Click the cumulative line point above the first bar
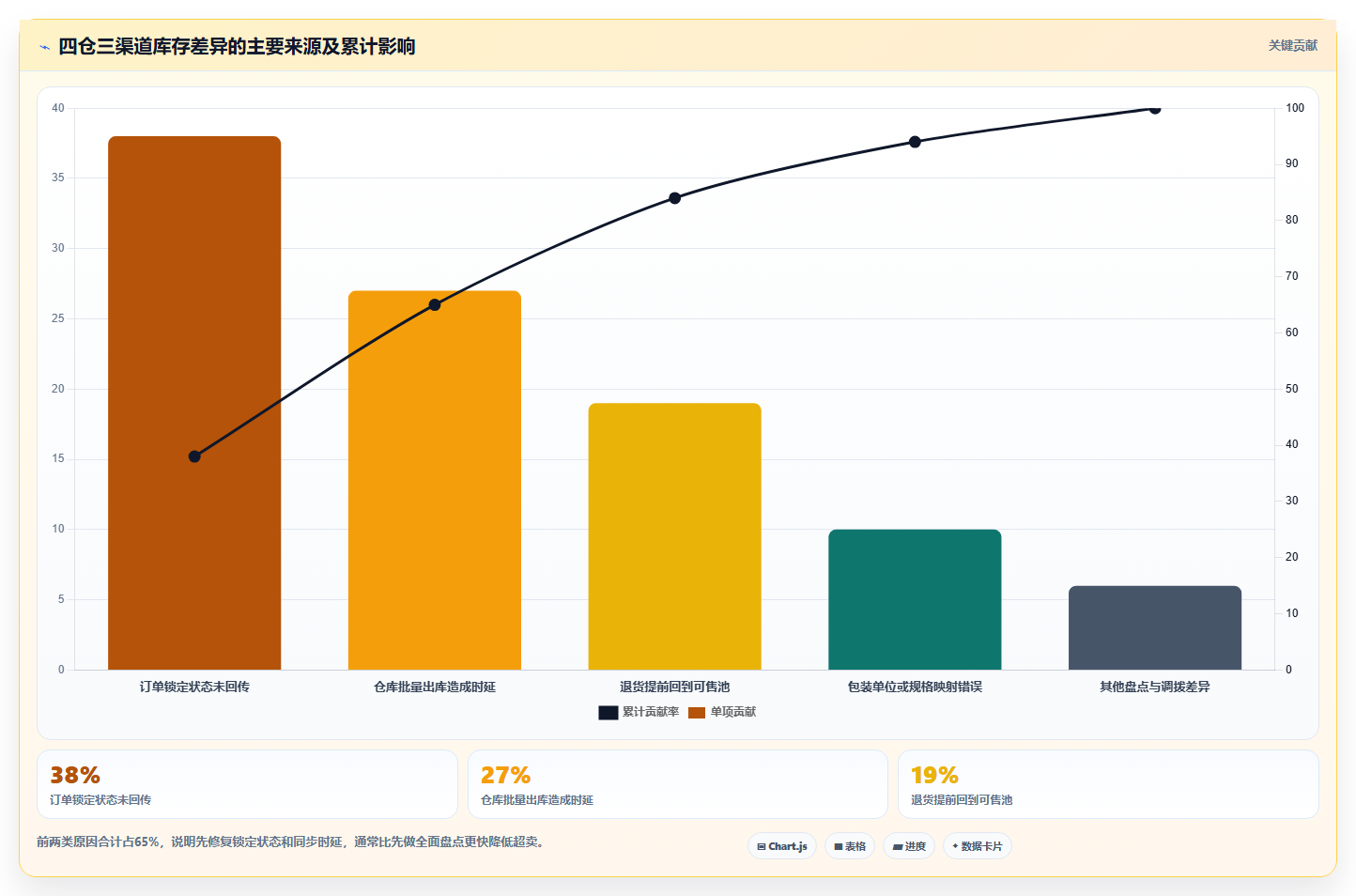Screen dimensions: 1356x896 coord(194,456)
